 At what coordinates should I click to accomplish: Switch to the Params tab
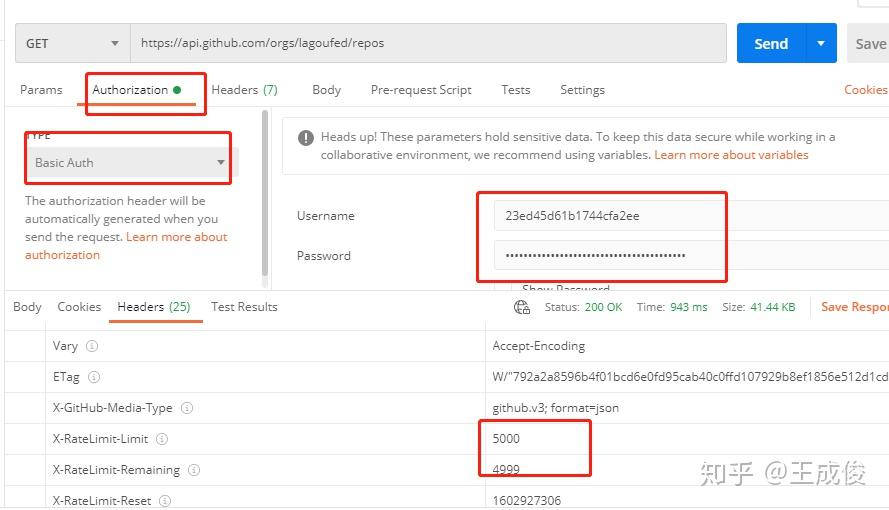click(x=41, y=90)
